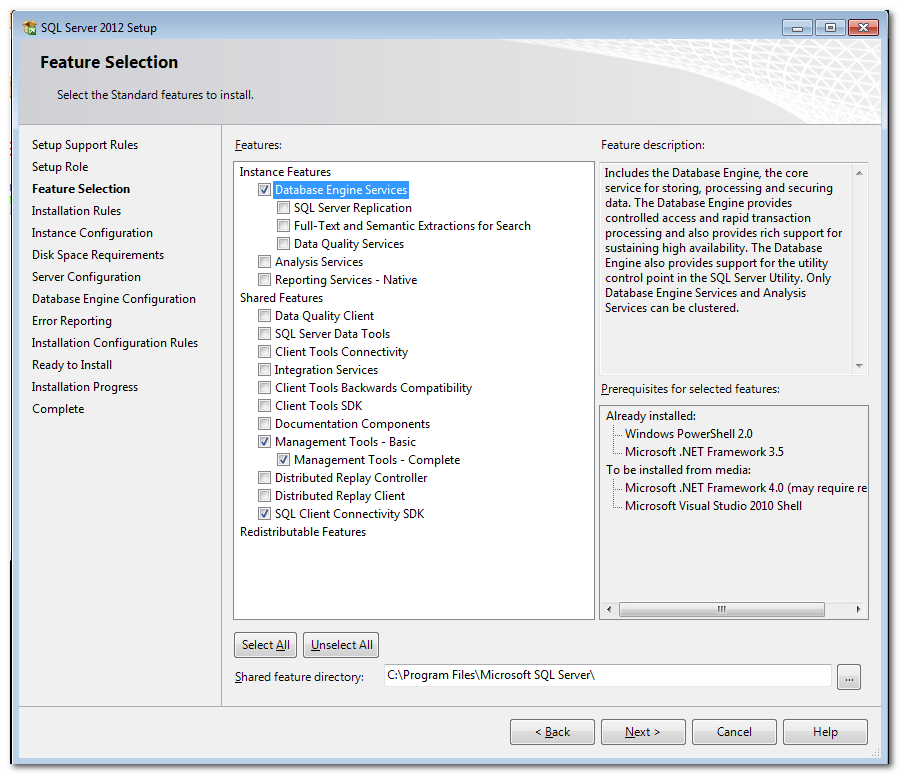Tick the Integration Services checkbox
The width and height of the screenshot is (900, 775).
point(265,370)
